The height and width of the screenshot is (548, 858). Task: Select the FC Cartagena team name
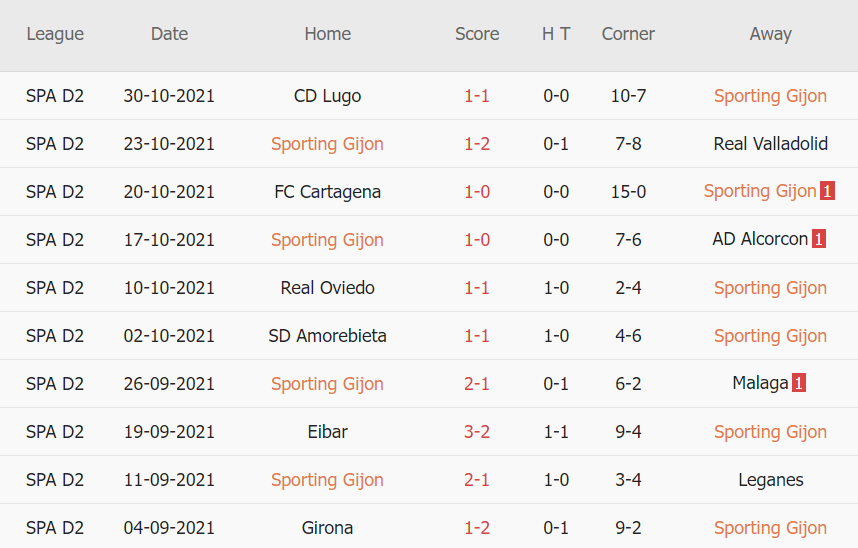(327, 192)
